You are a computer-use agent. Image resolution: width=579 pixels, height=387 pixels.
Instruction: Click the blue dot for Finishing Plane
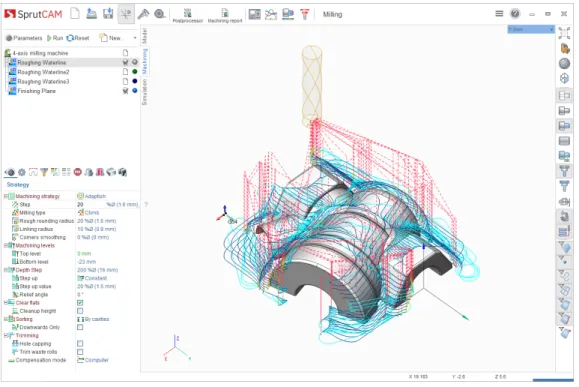pos(135,91)
